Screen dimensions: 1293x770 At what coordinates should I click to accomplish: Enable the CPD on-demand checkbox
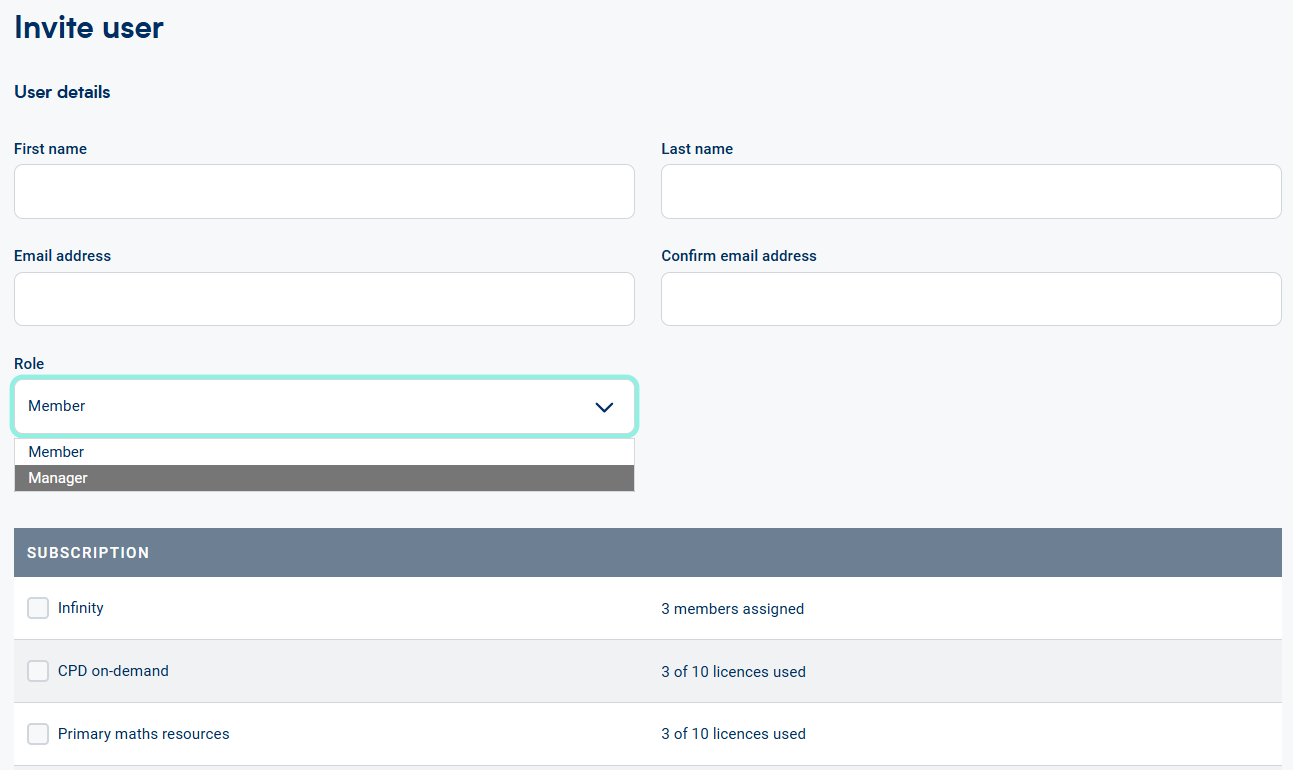(38, 671)
